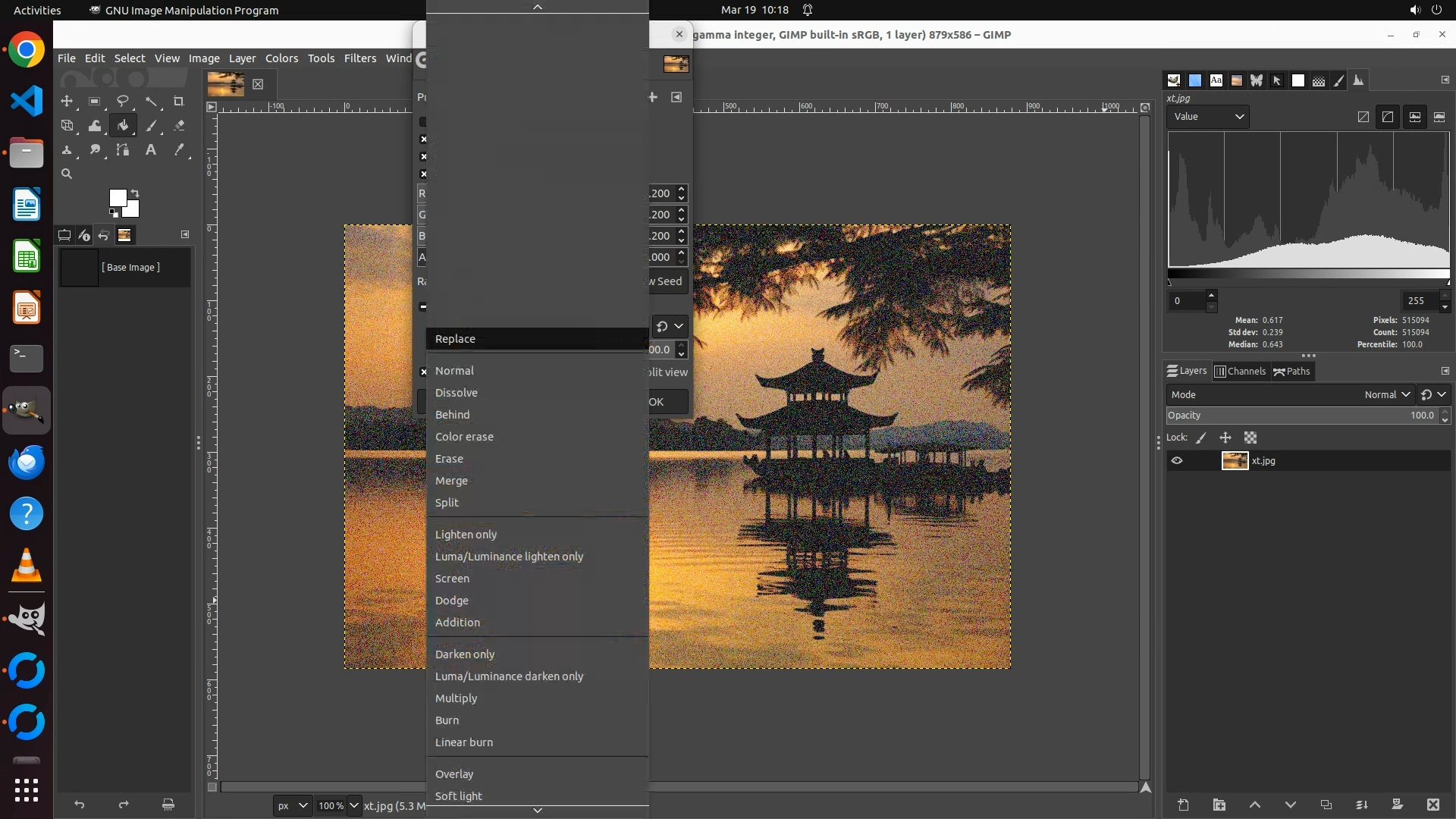Select the Paintbrush tool
Viewport: 1456px width, 819px height.
(x=151, y=126)
